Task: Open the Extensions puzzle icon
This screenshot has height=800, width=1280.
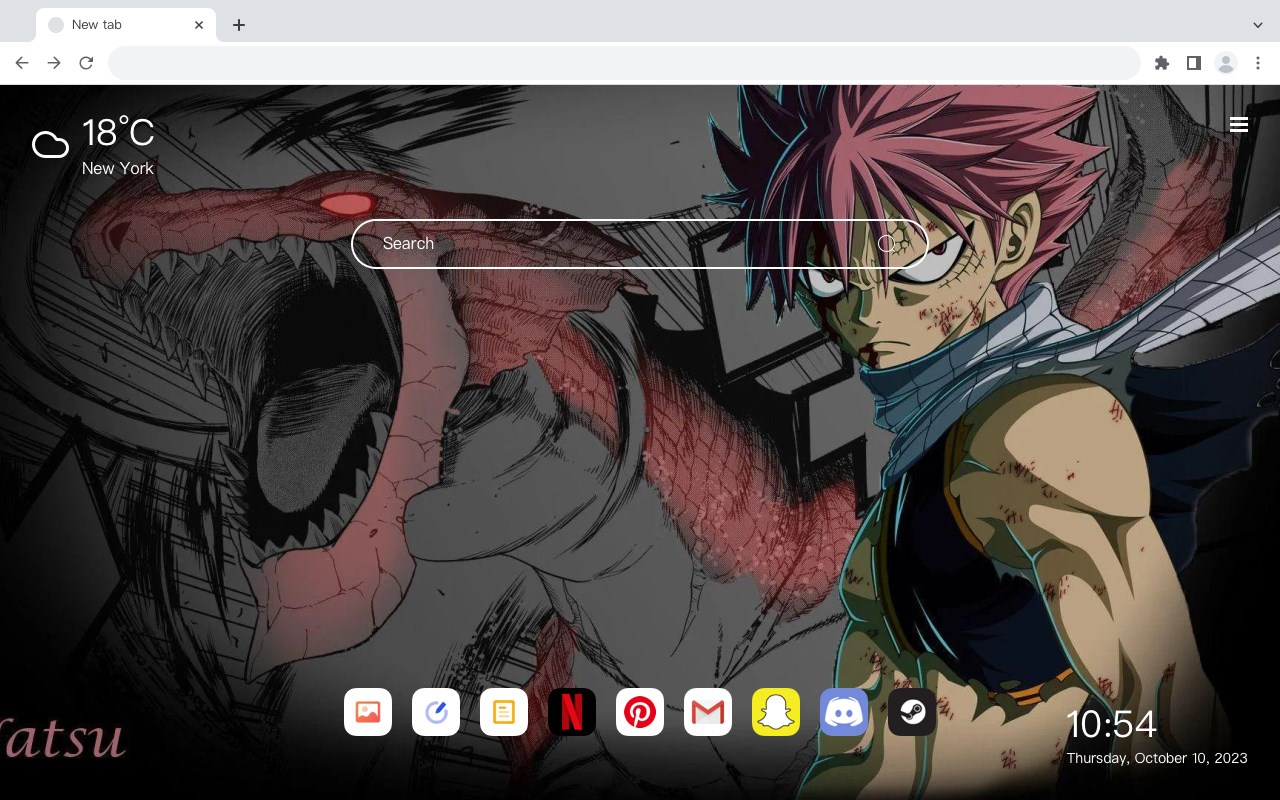Action: [x=1161, y=63]
